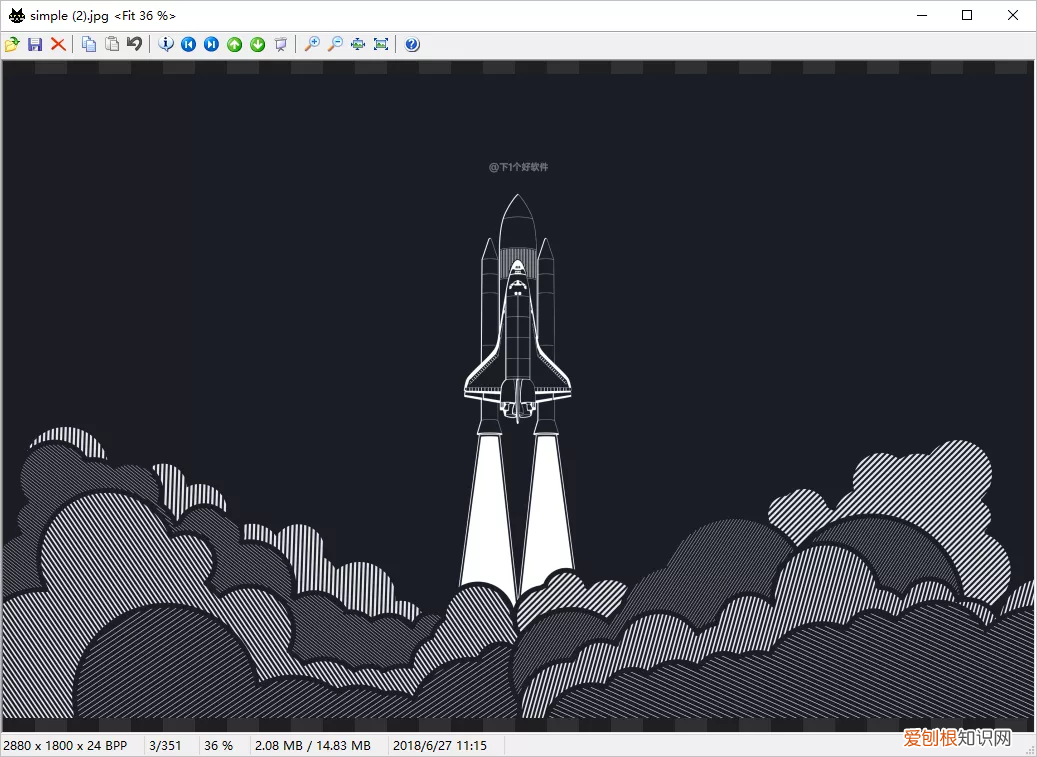
Task: Switch to full screen view icon
Action: click(381, 44)
